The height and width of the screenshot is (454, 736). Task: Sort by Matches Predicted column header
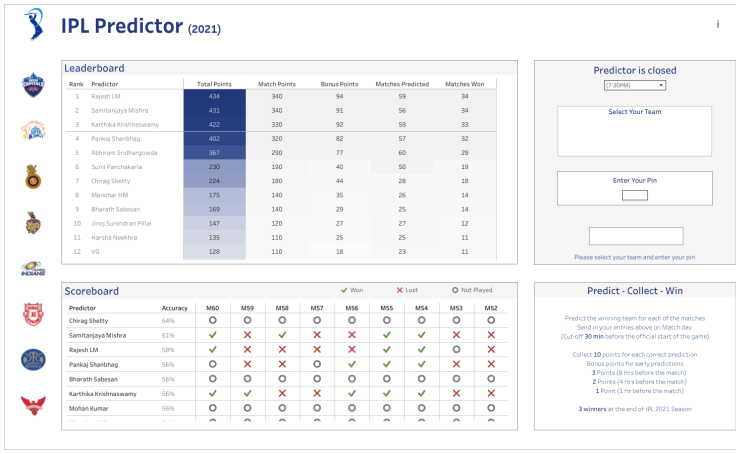point(402,84)
